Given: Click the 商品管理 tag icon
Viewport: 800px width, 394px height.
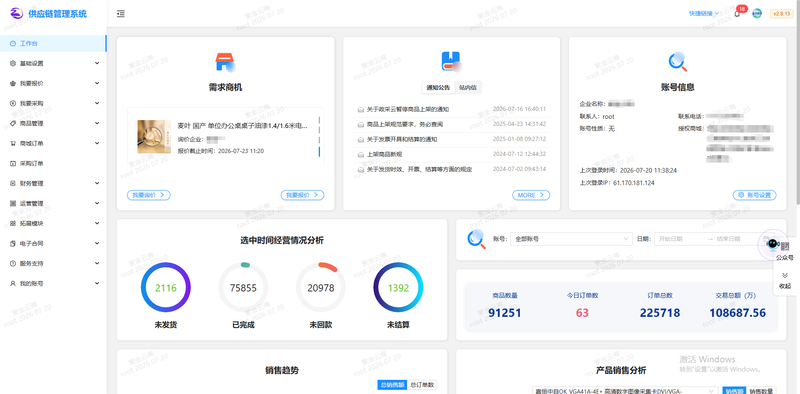Looking at the screenshot, I should pyautogui.click(x=13, y=124).
